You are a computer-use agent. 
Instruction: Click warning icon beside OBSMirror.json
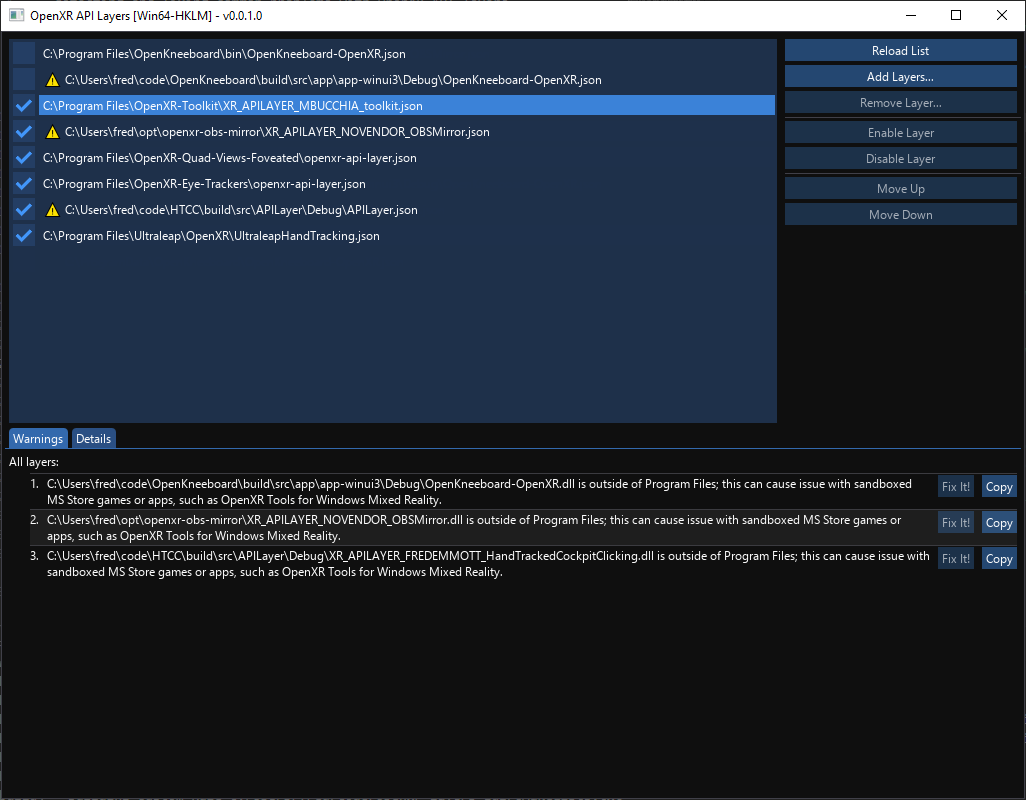pyautogui.click(x=52, y=132)
